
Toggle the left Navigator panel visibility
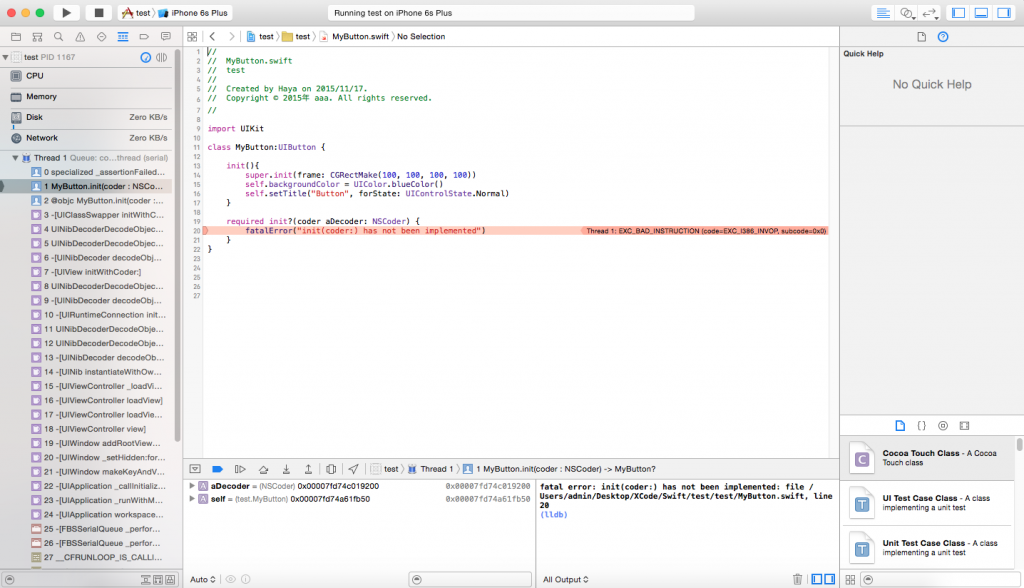pyautogui.click(x=958, y=13)
